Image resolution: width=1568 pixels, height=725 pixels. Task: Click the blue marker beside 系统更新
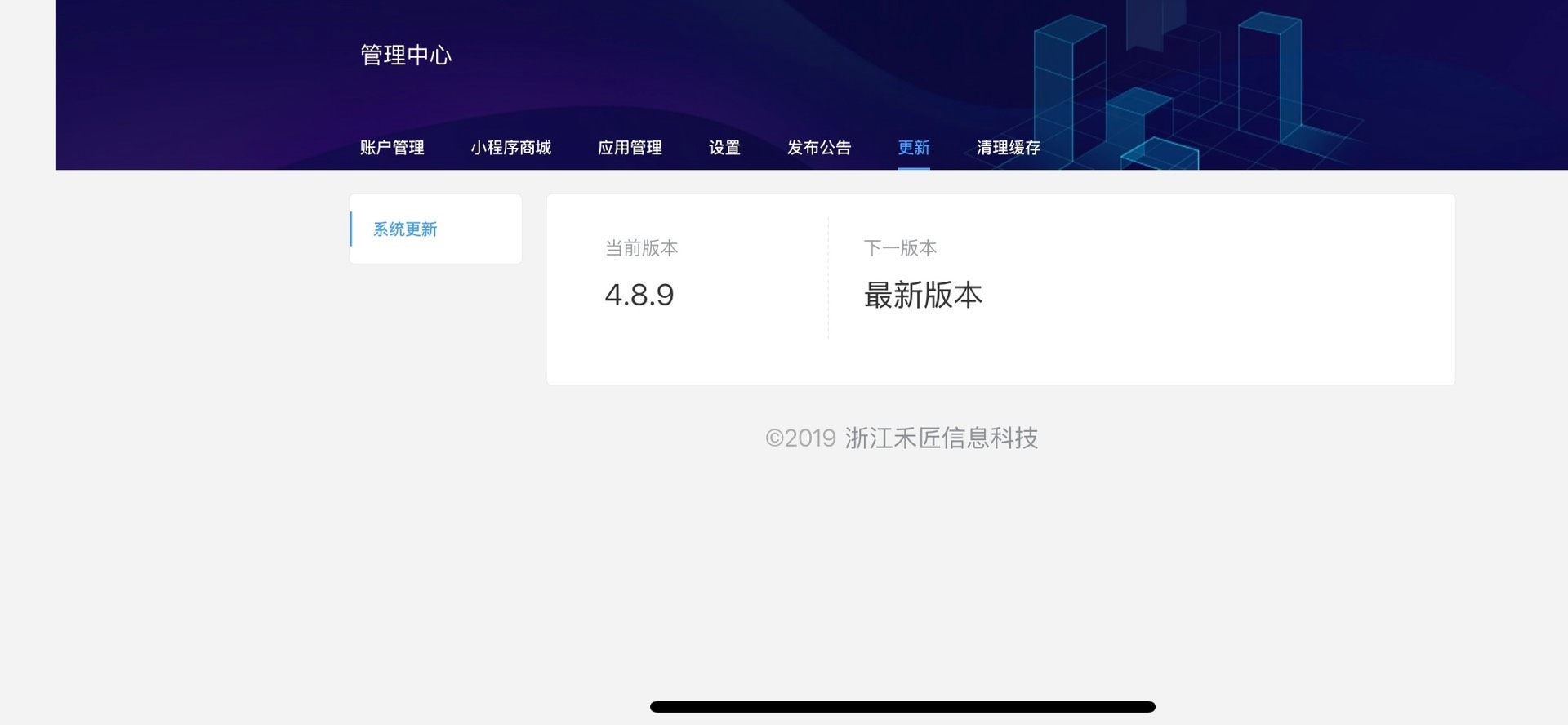[351, 229]
